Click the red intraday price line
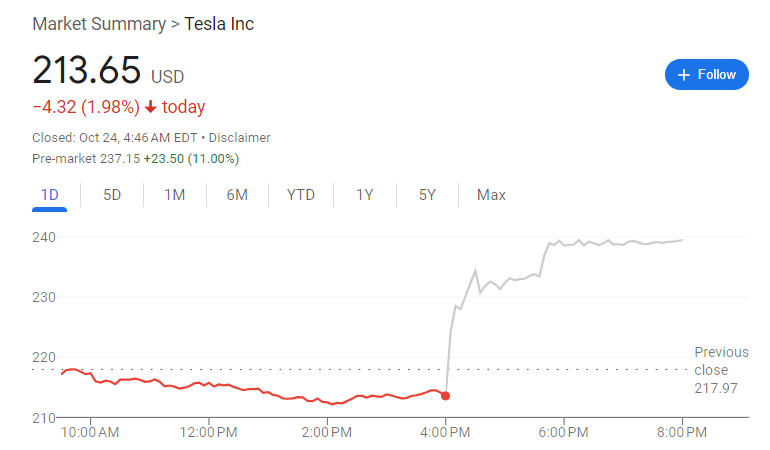The image size is (770, 450). [250, 390]
